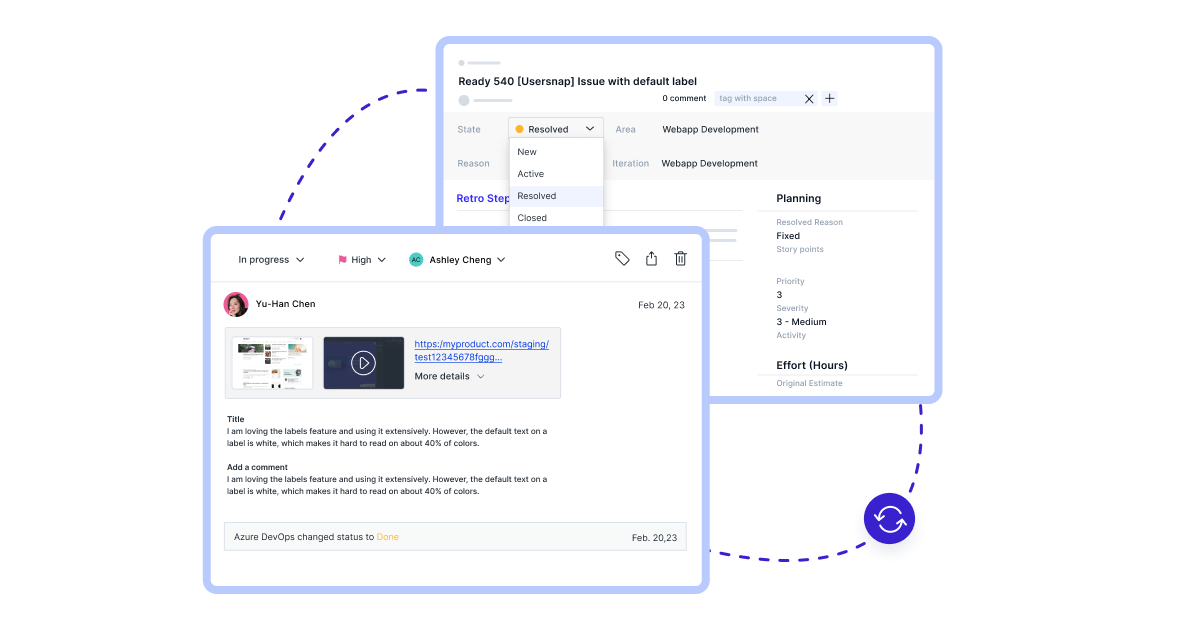This screenshot has width=1200, height=630.
Task: Click the share/export icon
Action: pos(651,258)
